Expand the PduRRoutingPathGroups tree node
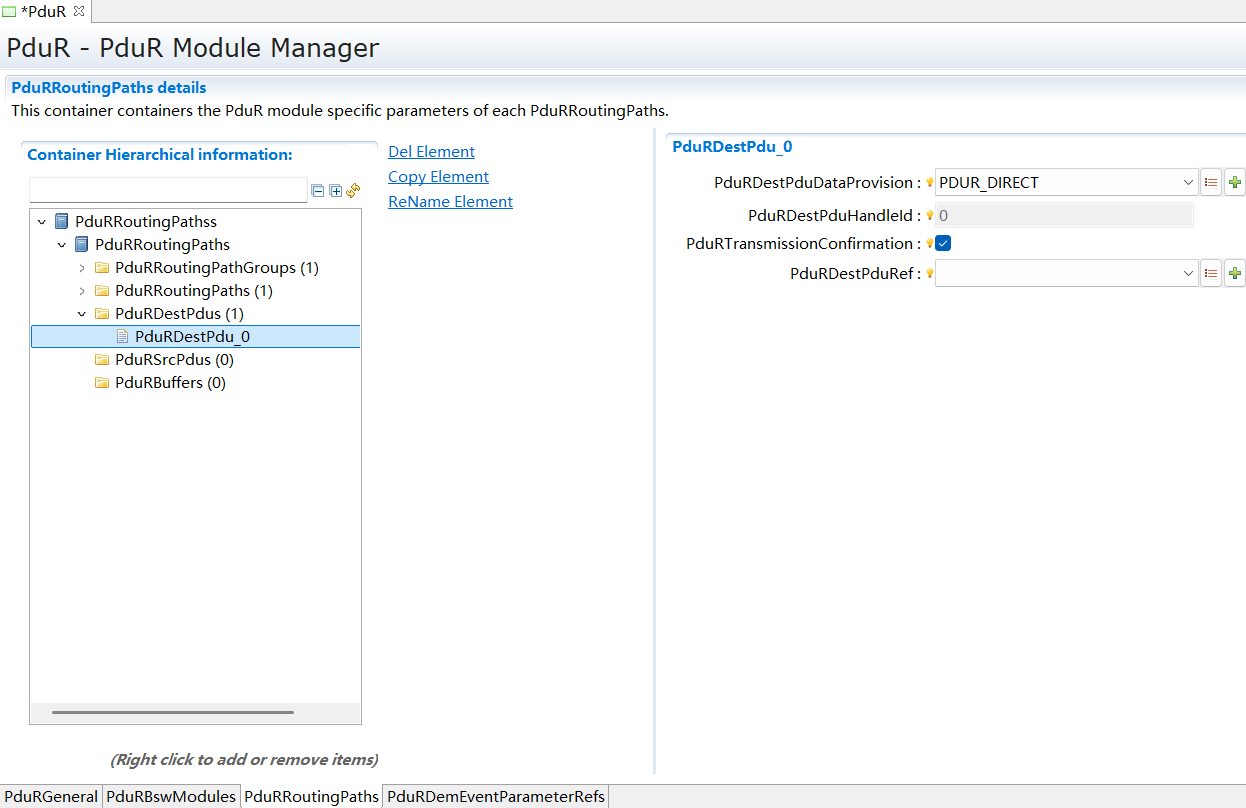1246x808 pixels. coord(84,267)
